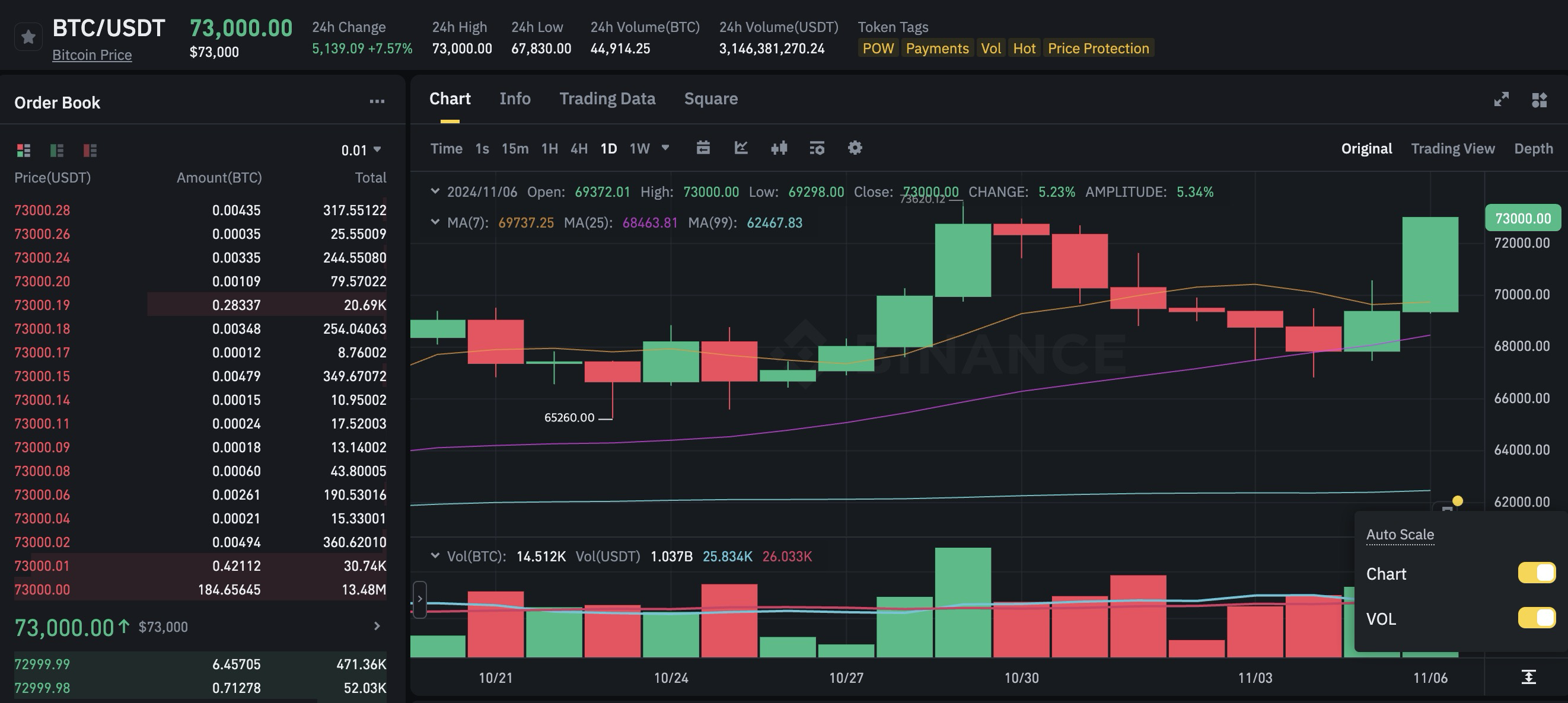Toggle Chart auto scale switch
The height and width of the screenshot is (703, 1568).
(1537, 573)
